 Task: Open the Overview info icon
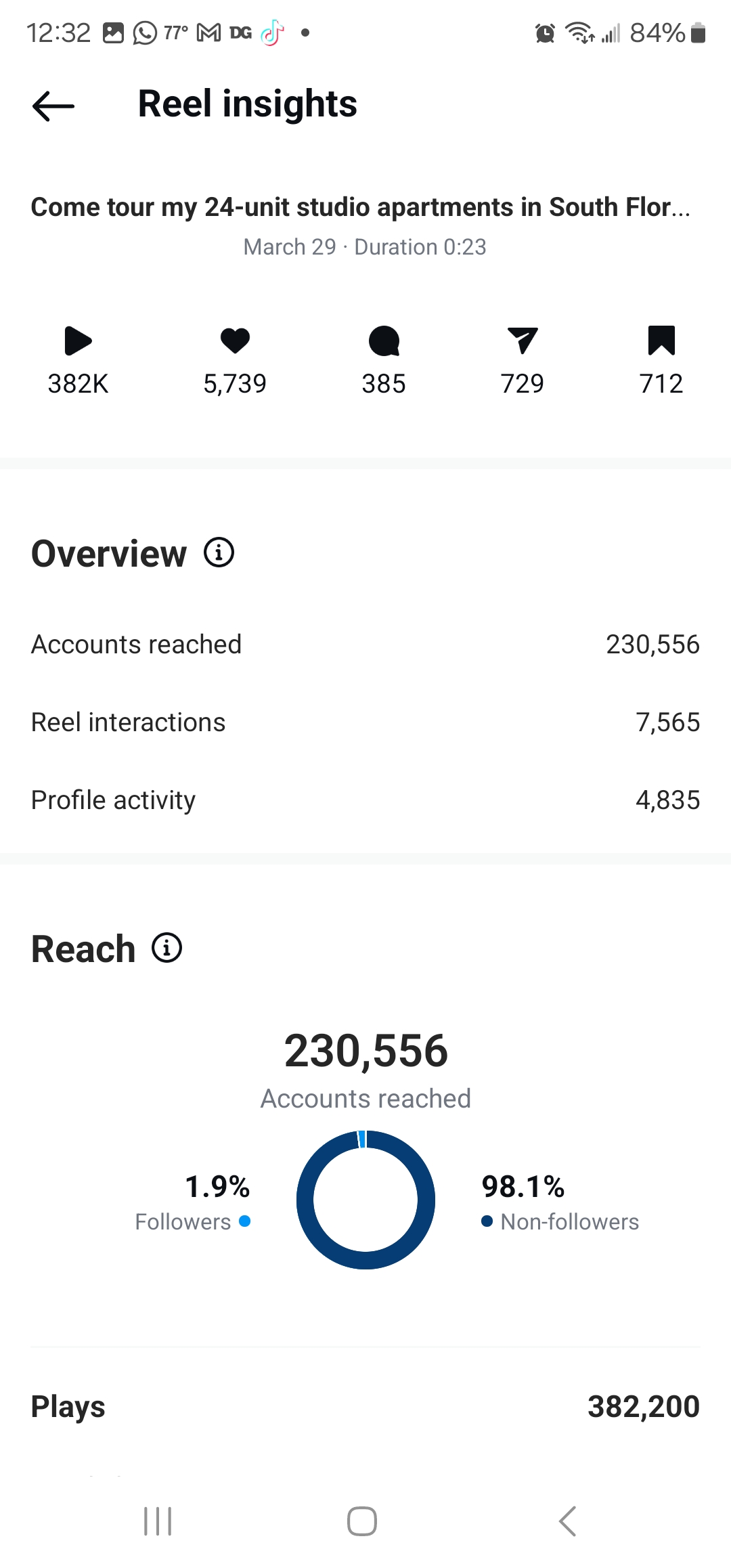coord(219,552)
